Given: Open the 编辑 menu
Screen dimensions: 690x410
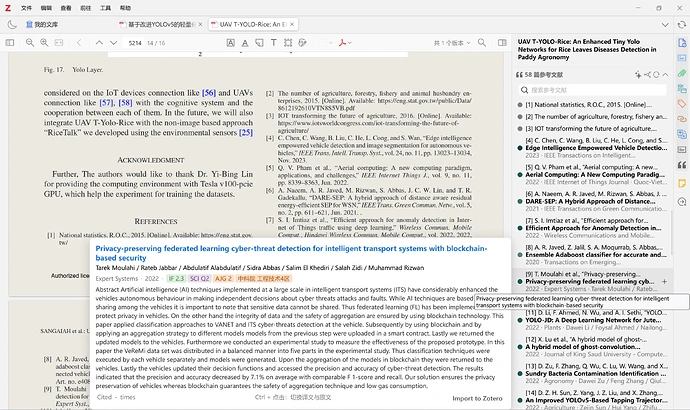Looking at the screenshot, I should coord(46,8).
